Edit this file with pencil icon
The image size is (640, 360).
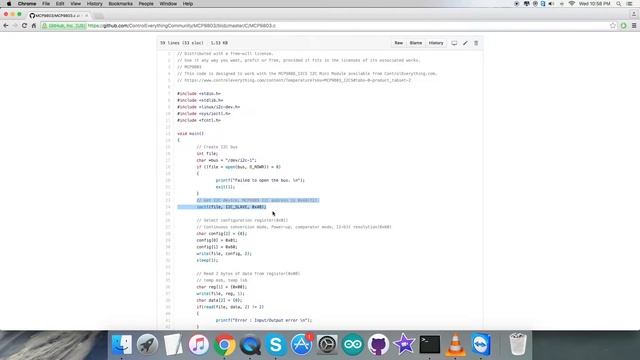(465, 43)
